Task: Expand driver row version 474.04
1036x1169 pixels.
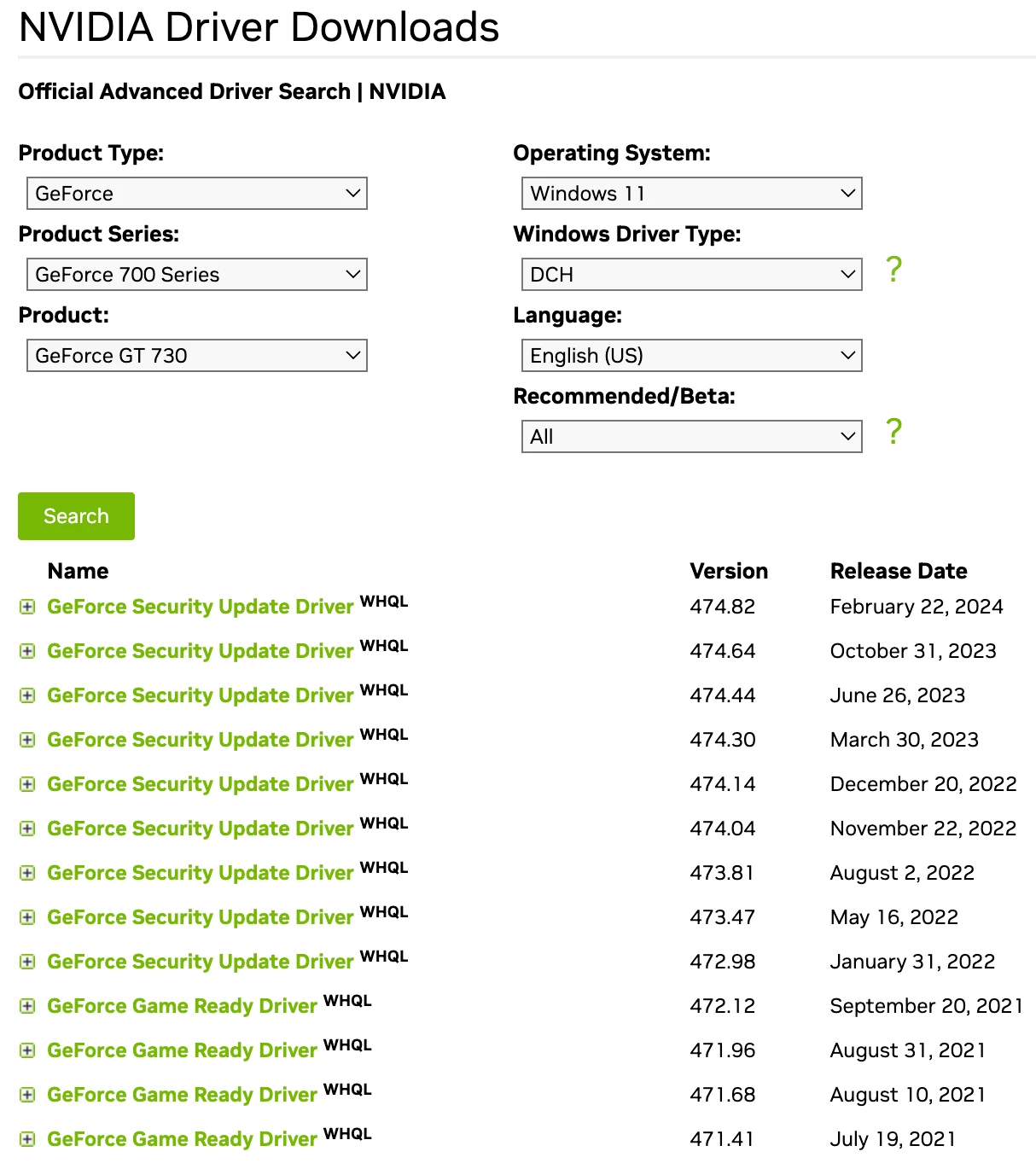Action: point(27,829)
